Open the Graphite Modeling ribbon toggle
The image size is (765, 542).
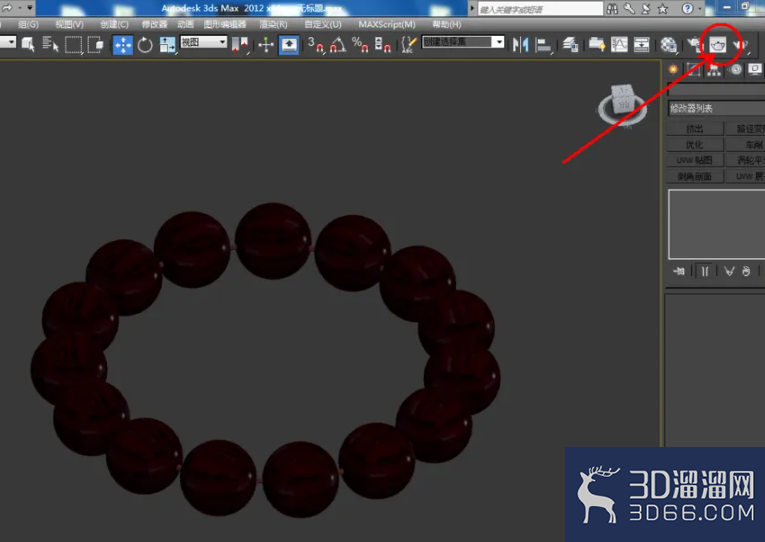click(597, 45)
